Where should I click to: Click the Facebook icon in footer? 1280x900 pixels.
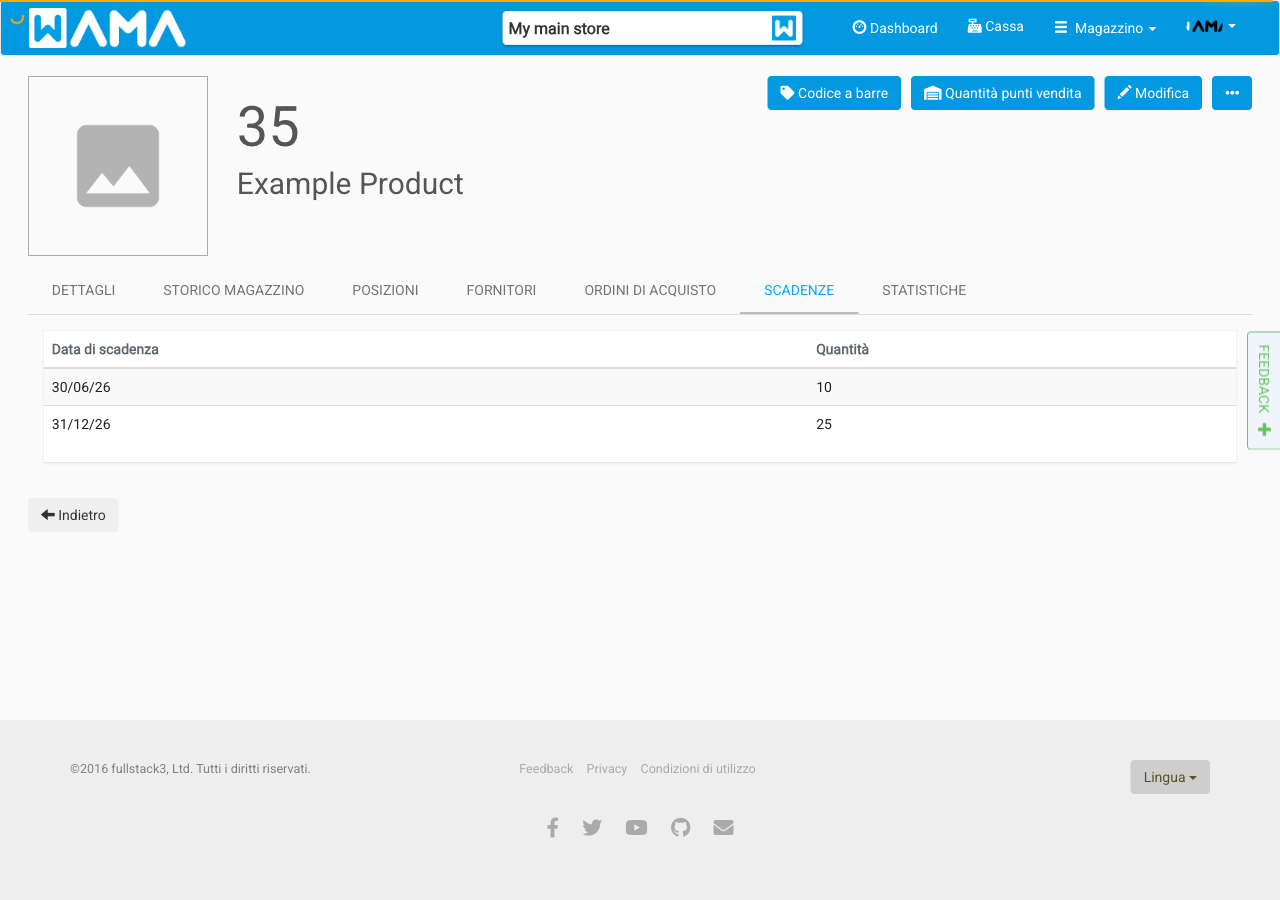pos(552,827)
